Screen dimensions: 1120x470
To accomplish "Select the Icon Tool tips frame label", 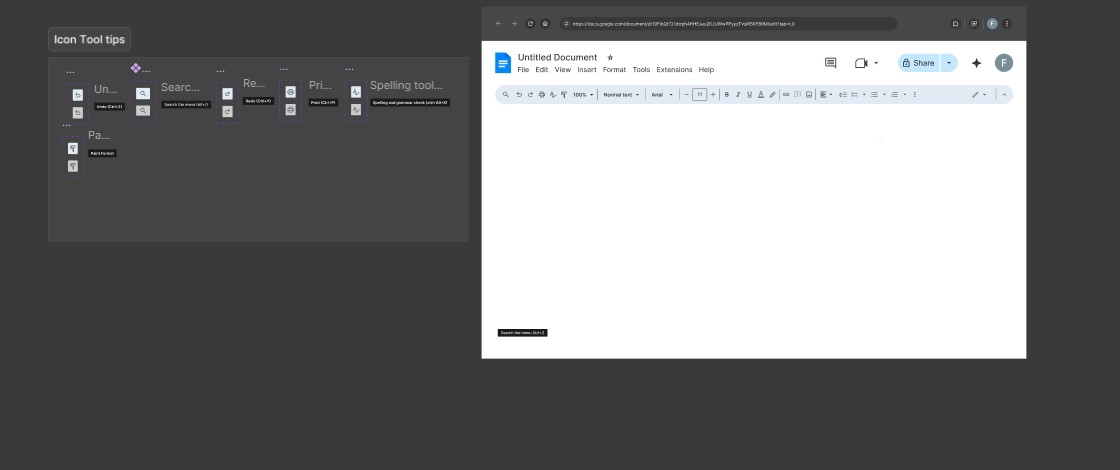I will click(89, 39).
